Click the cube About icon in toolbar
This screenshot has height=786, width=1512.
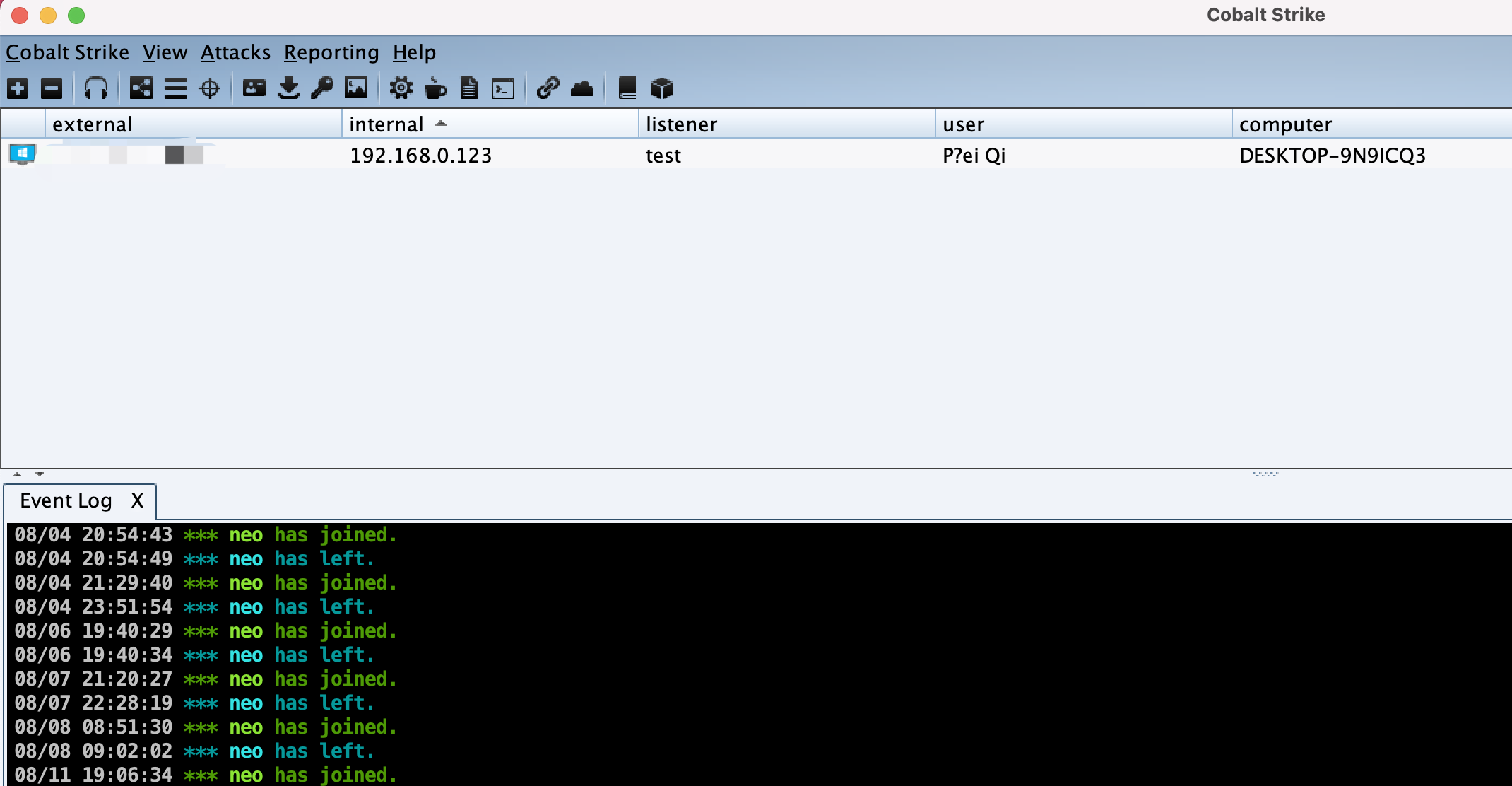tap(661, 88)
